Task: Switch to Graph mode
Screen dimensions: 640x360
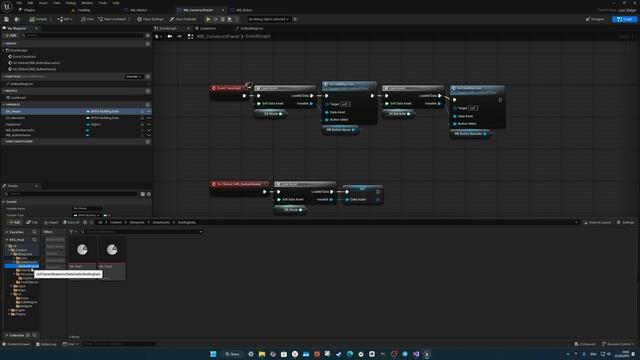Action: [624, 19]
